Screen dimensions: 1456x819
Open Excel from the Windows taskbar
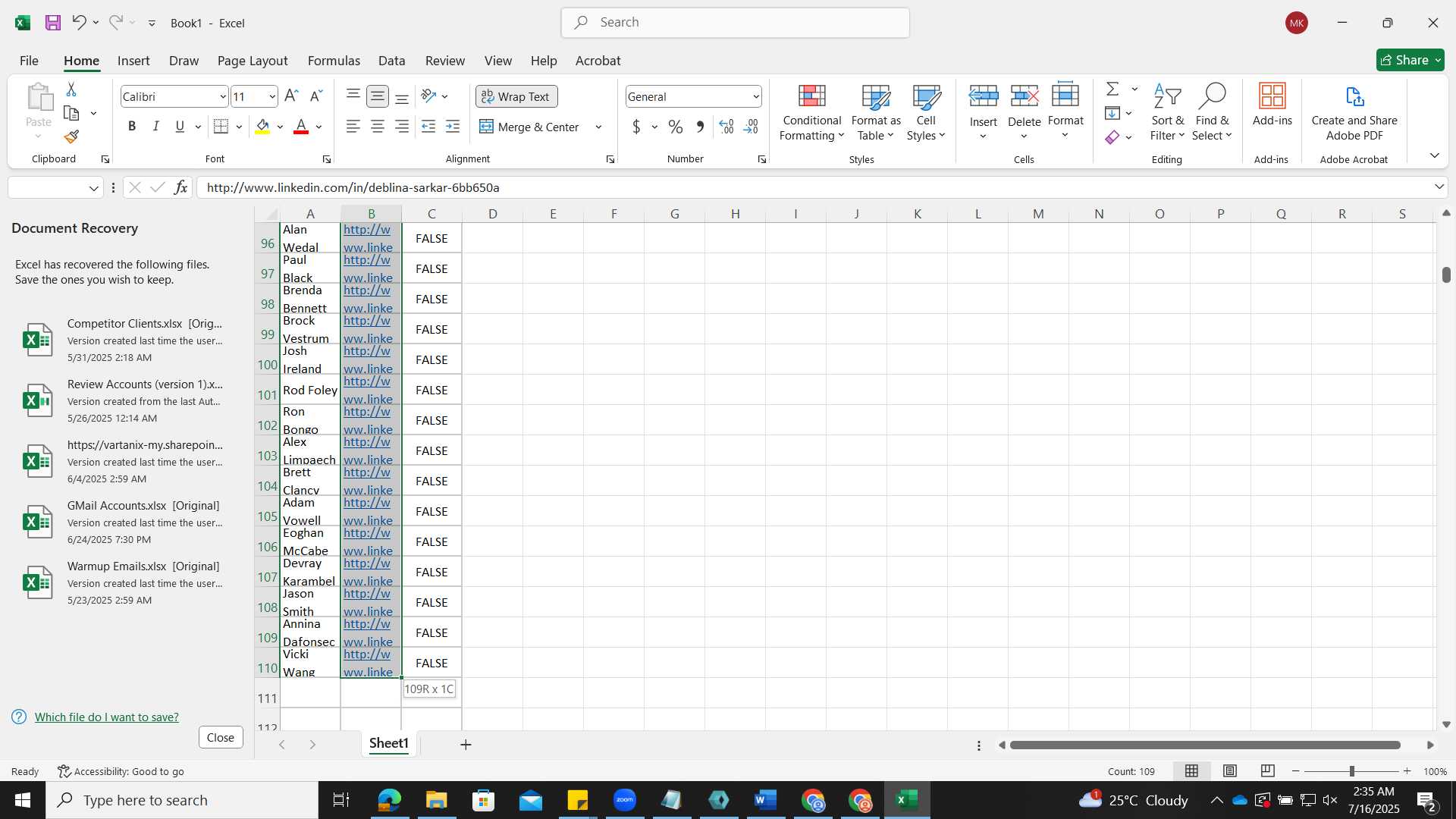pos(907,800)
